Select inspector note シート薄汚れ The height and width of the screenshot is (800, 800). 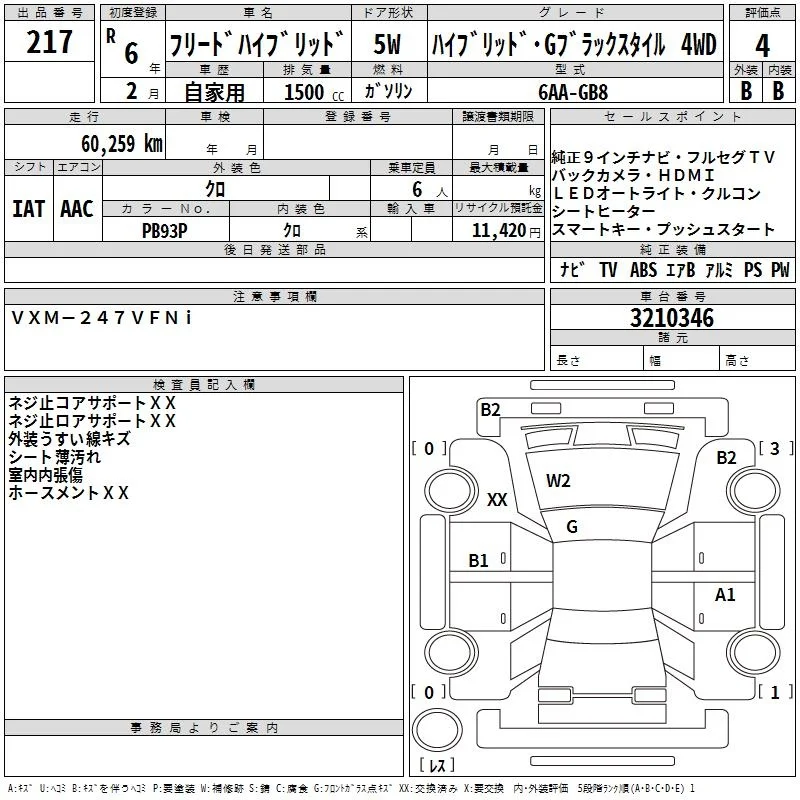pos(55,457)
